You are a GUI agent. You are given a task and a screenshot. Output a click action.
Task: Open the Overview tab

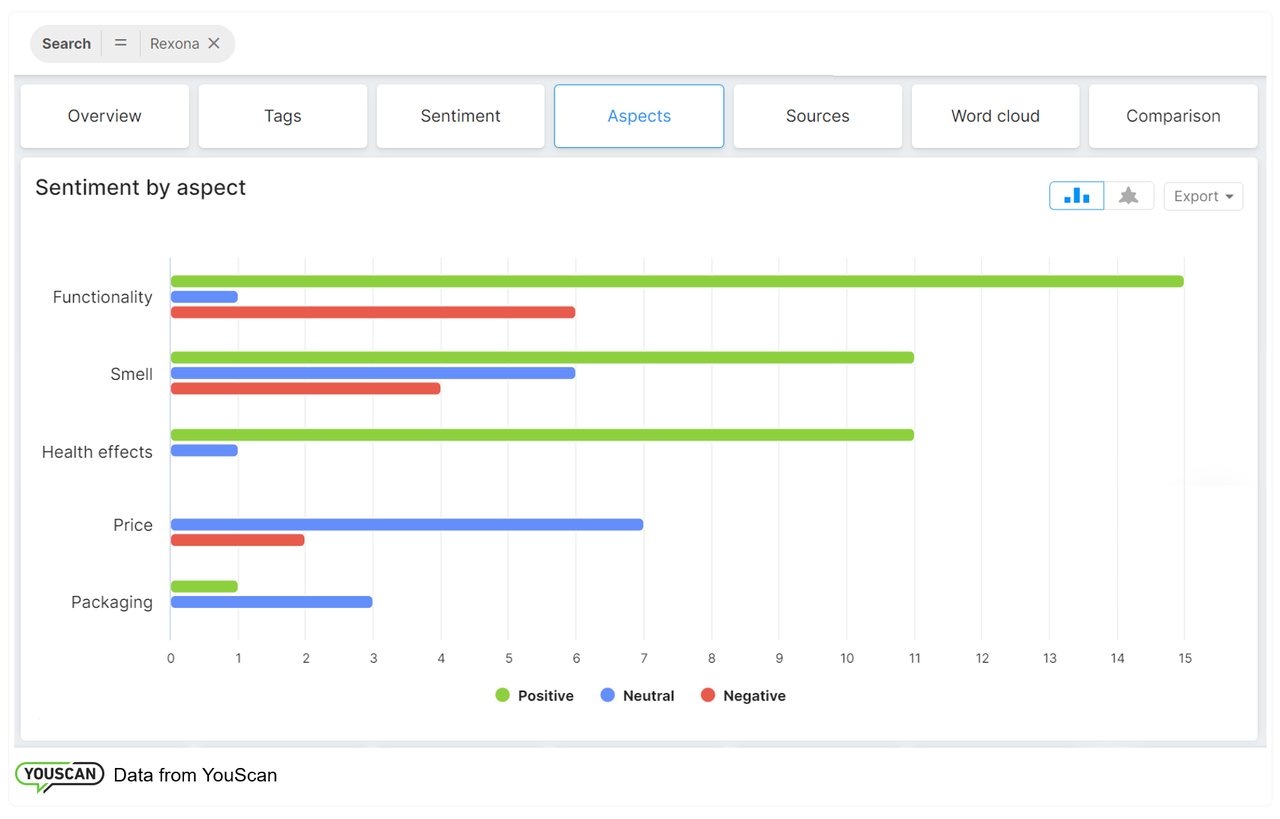105,116
